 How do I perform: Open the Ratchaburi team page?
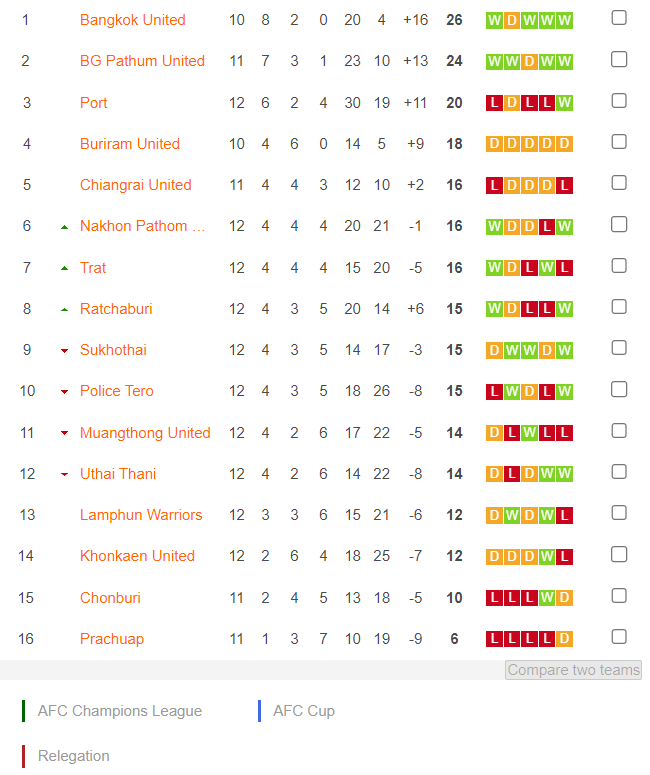(116, 309)
